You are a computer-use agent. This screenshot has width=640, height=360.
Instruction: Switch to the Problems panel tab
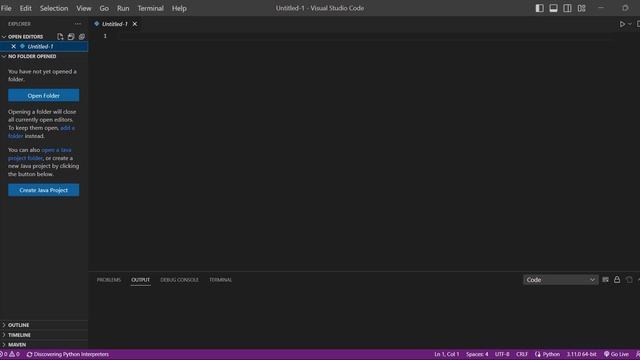coord(109,280)
